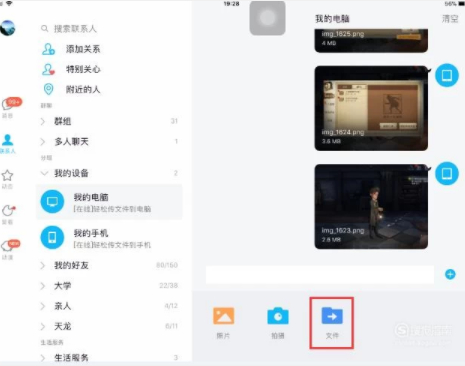Click the Nearby people location icon
The width and height of the screenshot is (465, 366).
[49, 89]
